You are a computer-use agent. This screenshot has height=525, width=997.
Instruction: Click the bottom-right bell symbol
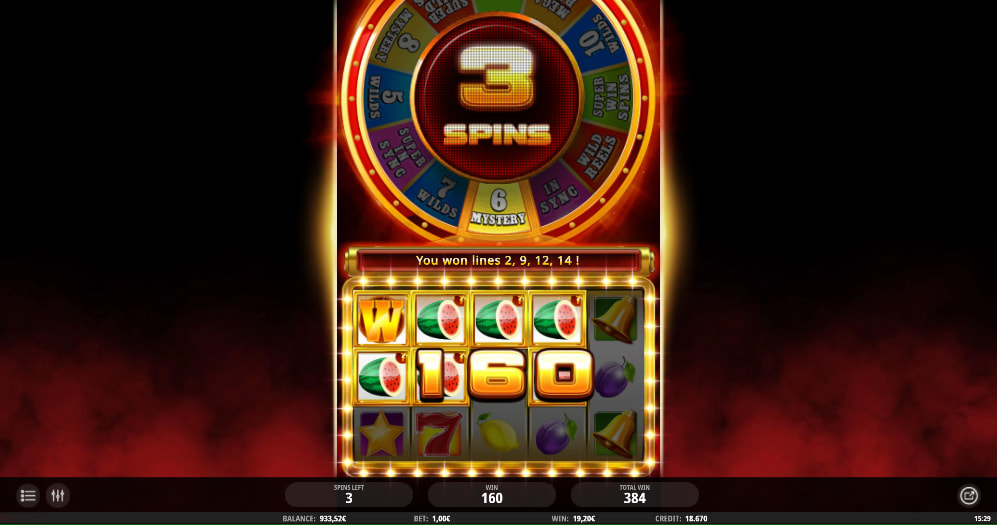click(x=615, y=435)
